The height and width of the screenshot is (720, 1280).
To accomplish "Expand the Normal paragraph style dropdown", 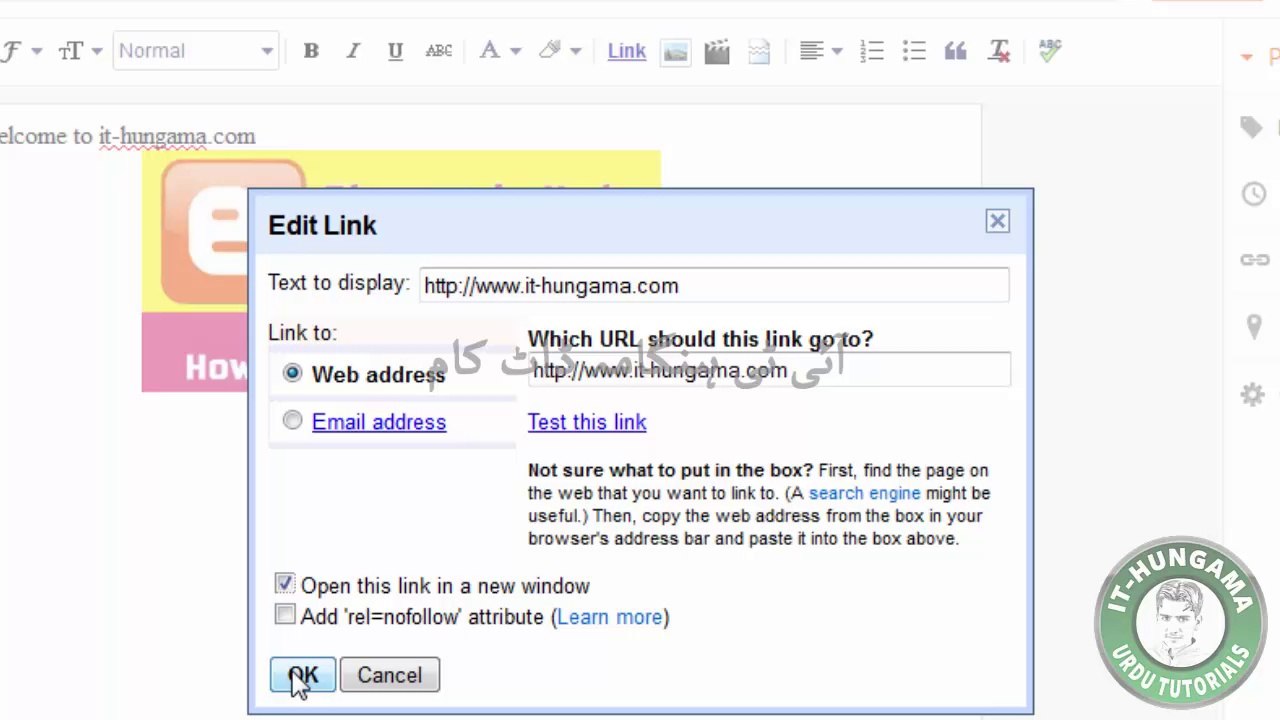I will pos(195,51).
